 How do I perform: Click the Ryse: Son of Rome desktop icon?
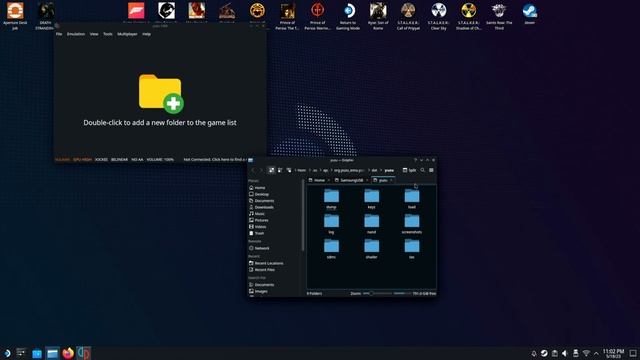[x=378, y=16]
